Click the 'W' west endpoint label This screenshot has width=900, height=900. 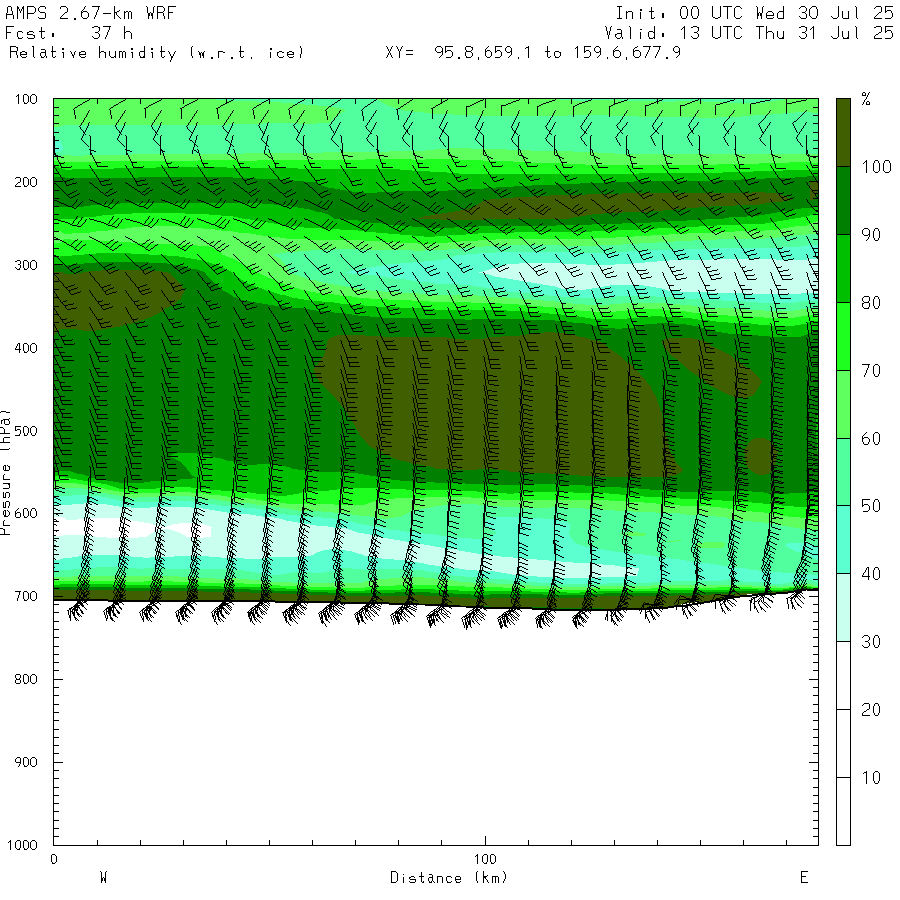click(104, 877)
